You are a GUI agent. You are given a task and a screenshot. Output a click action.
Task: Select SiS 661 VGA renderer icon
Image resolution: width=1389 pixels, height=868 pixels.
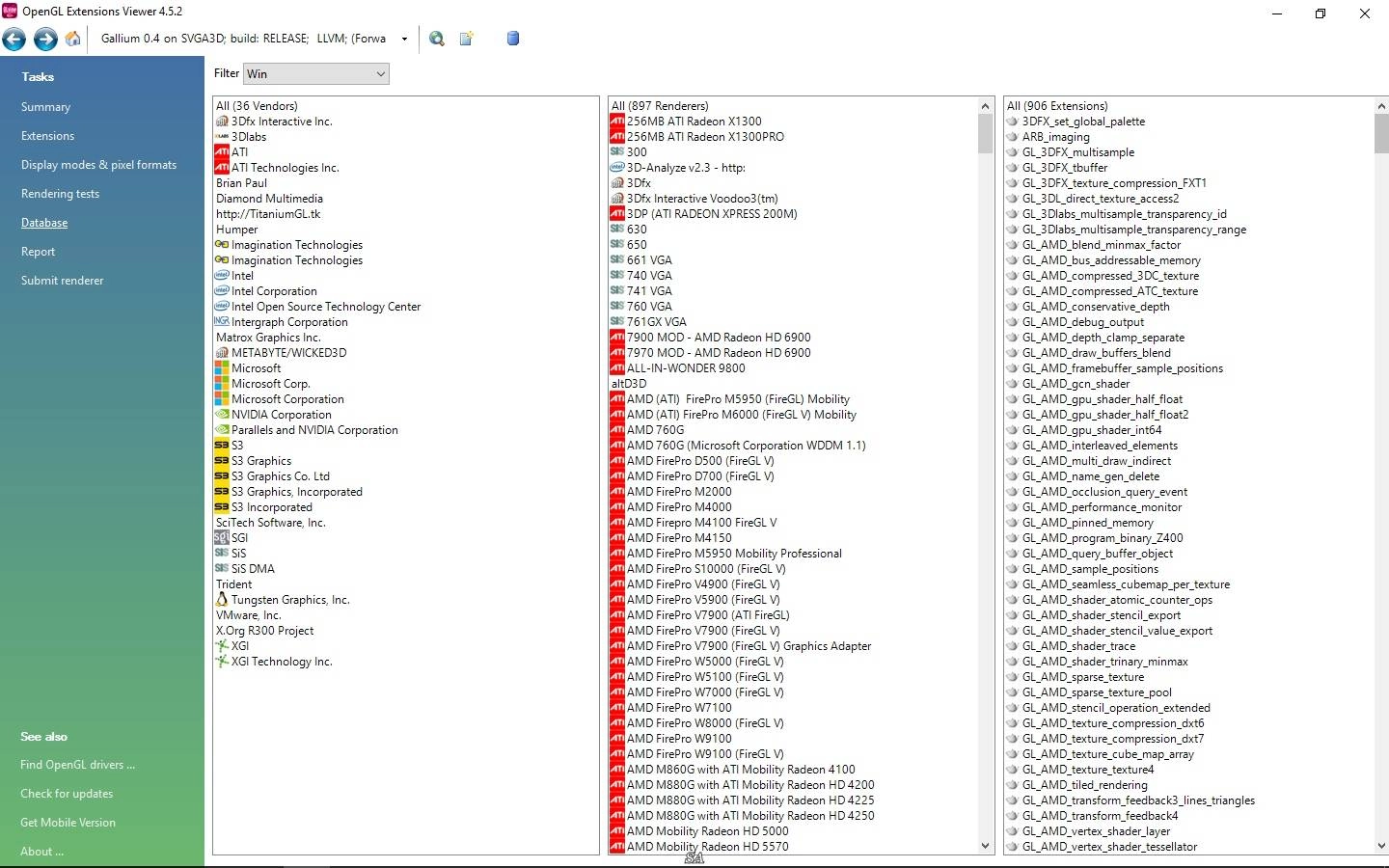coord(617,260)
